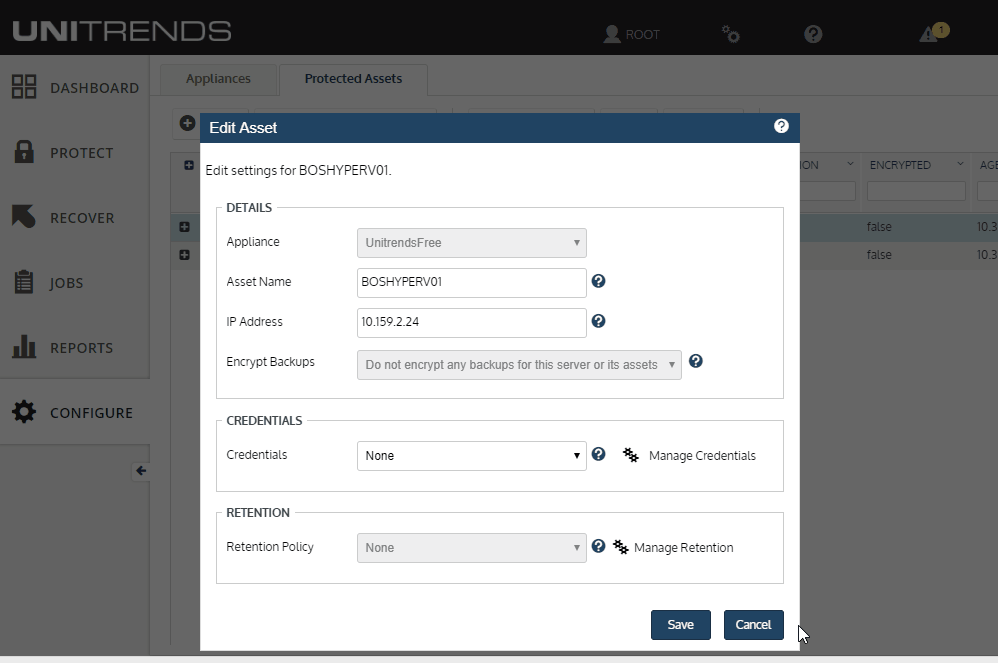
Task: Expand first asset row plus icon
Action: click(185, 227)
